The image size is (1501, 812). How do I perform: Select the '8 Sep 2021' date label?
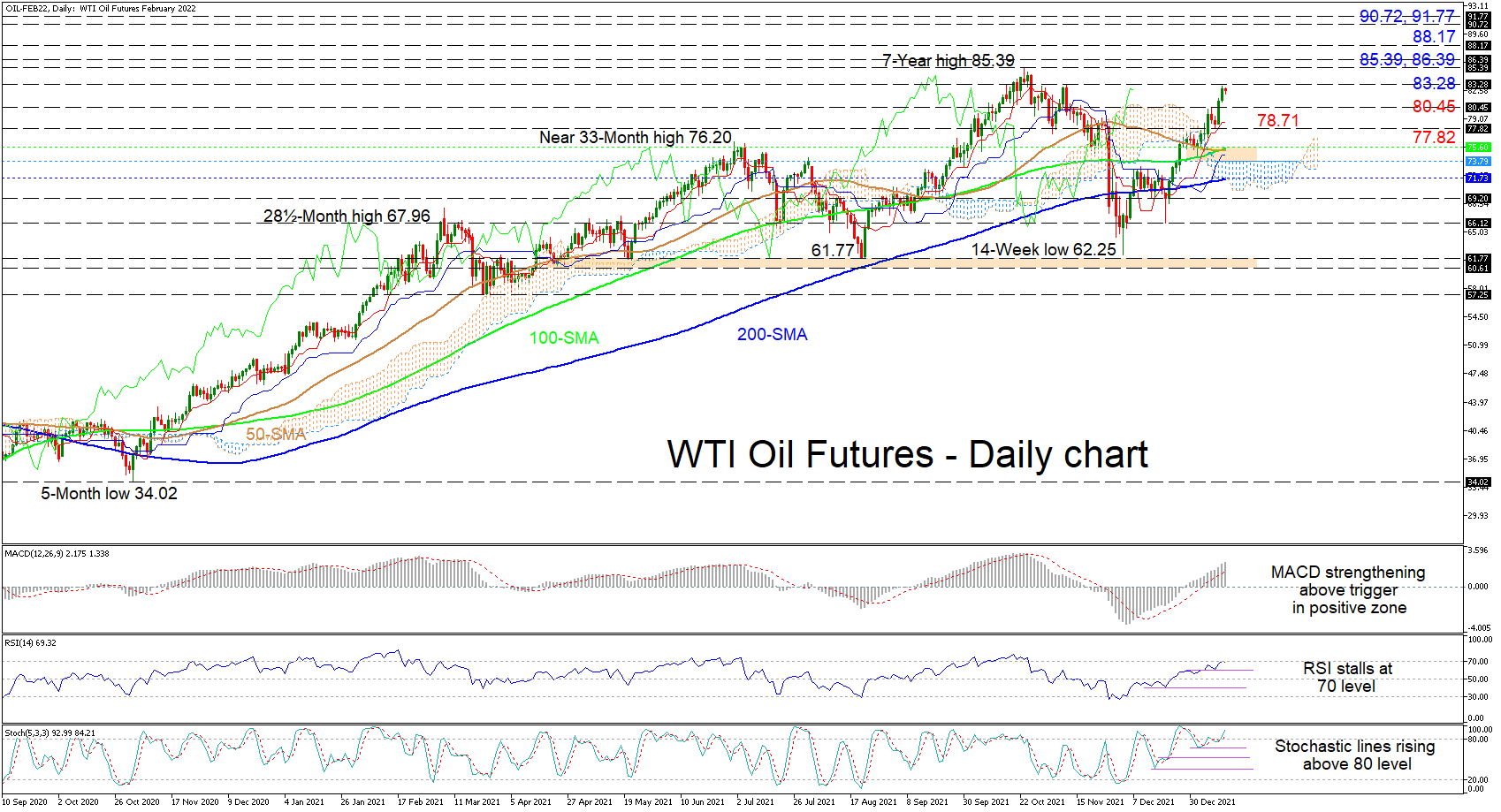tap(927, 802)
